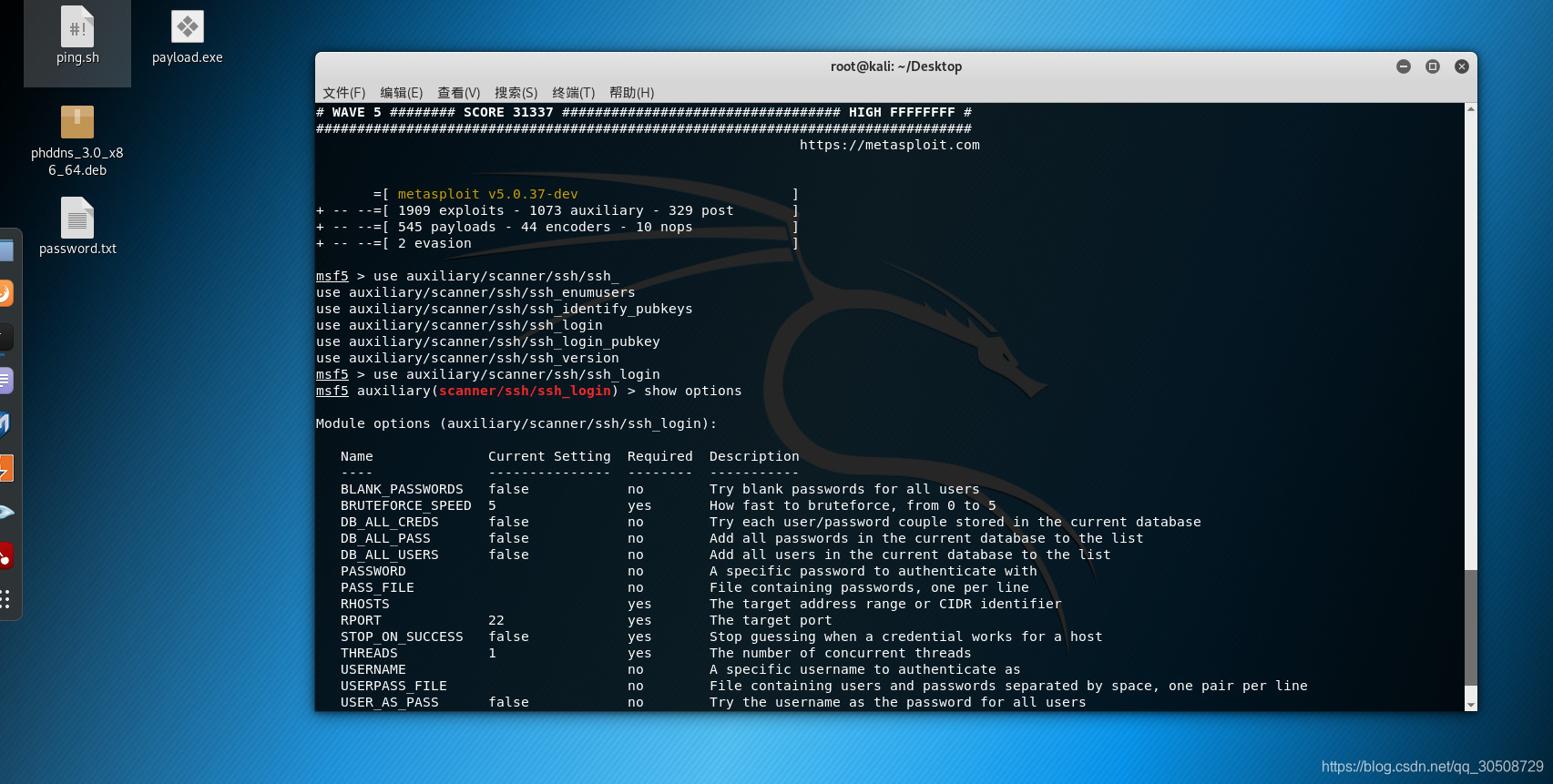Open the blue eye icon in the dock
Image resolution: width=1553 pixels, height=784 pixels.
[x=5, y=512]
